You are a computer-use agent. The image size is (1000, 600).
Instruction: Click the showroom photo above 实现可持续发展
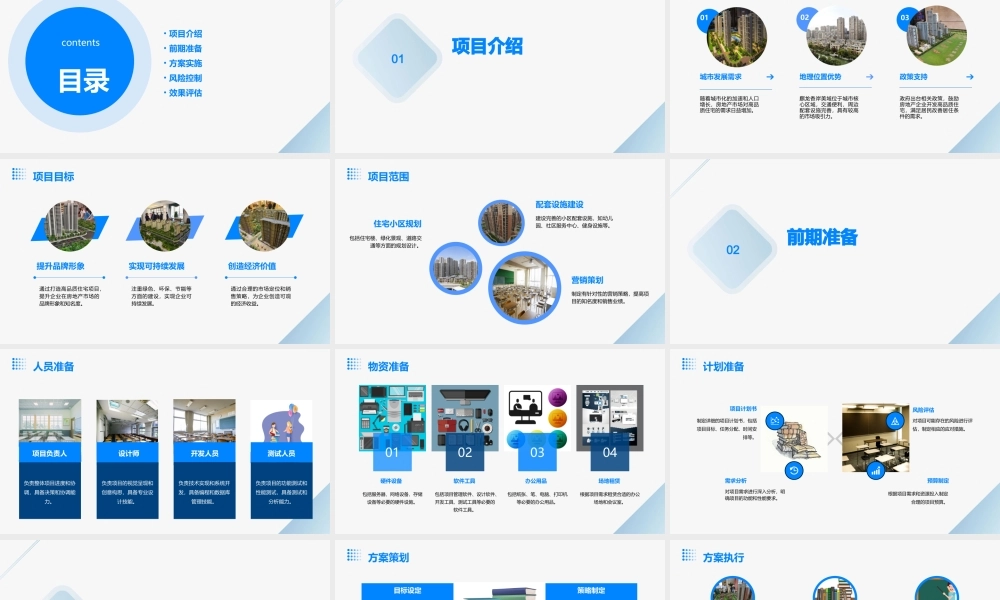165,226
